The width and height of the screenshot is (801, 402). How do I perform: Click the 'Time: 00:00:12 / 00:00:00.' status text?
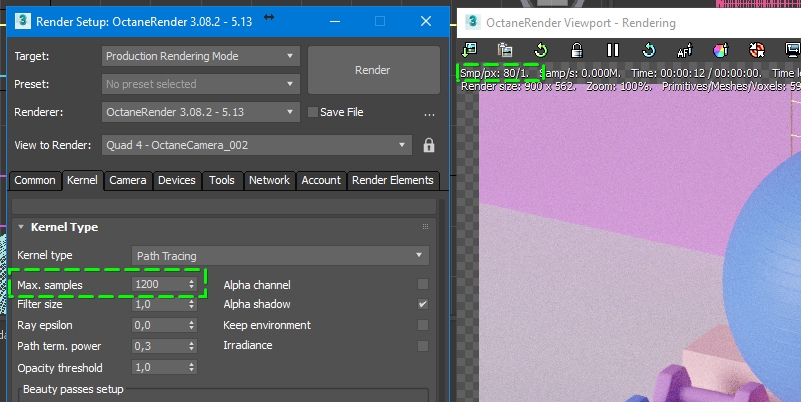click(696, 73)
